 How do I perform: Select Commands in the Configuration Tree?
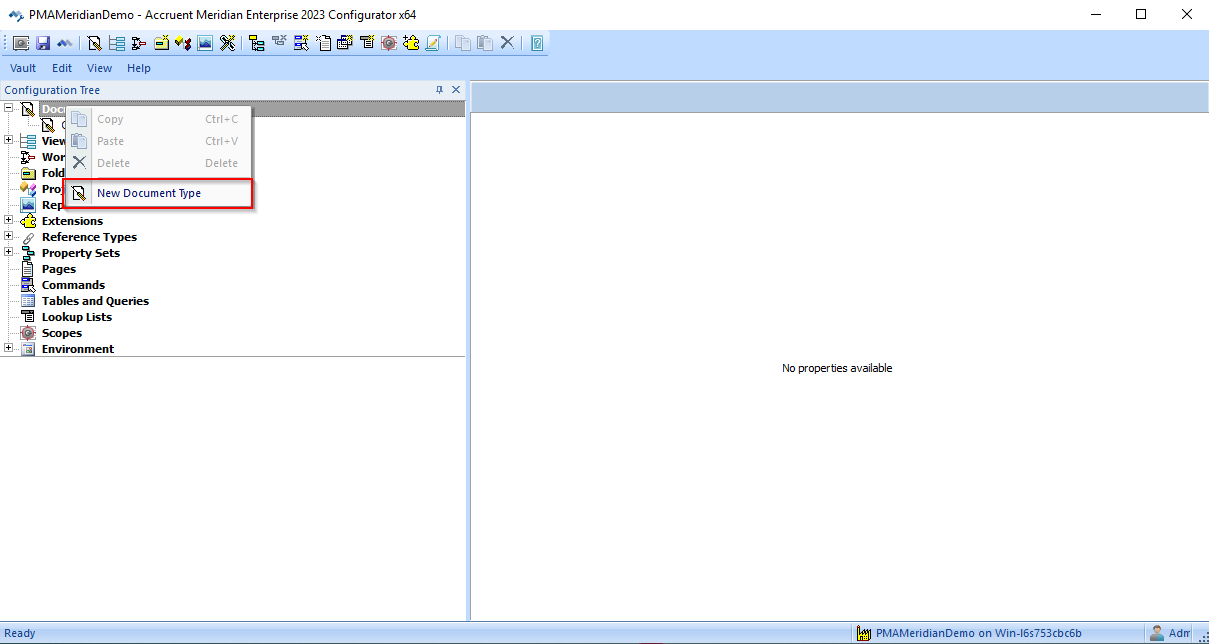tap(73, 285)
